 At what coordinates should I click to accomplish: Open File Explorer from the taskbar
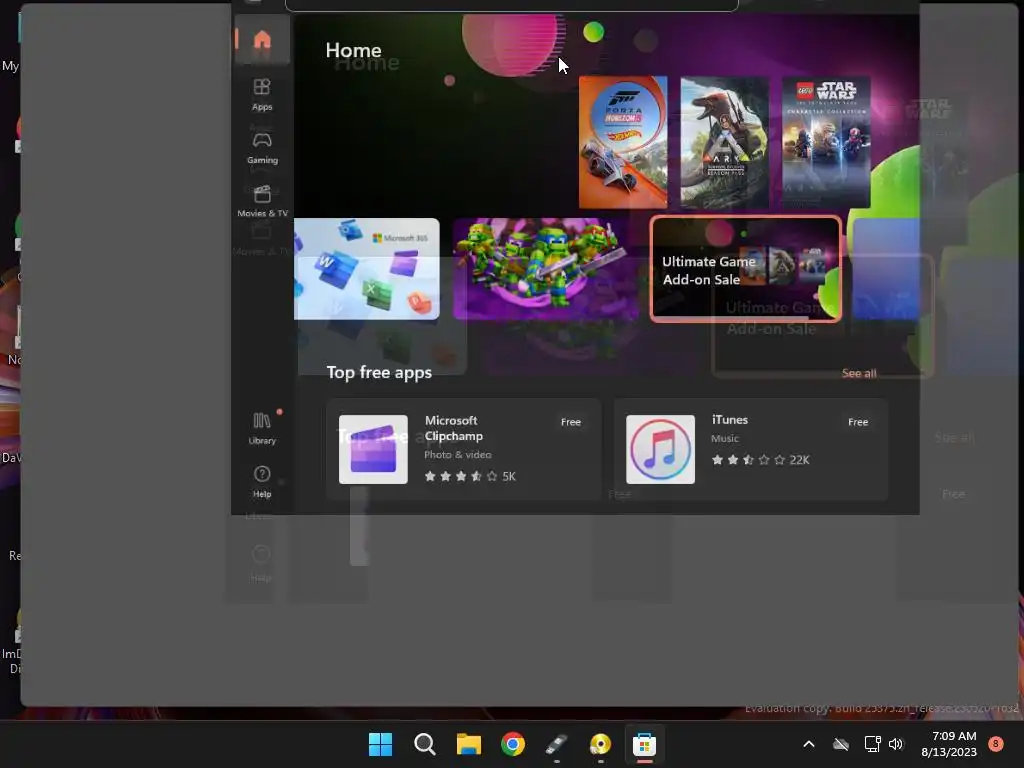468,744
